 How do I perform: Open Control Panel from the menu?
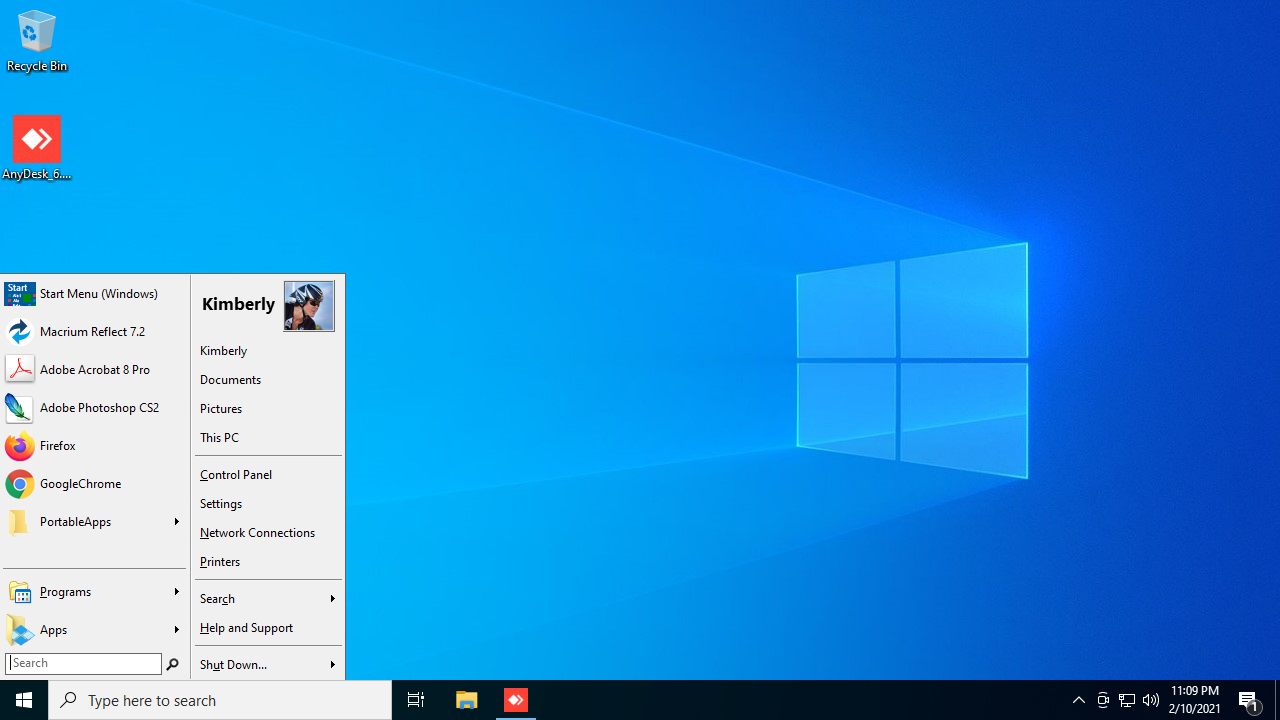236,475
